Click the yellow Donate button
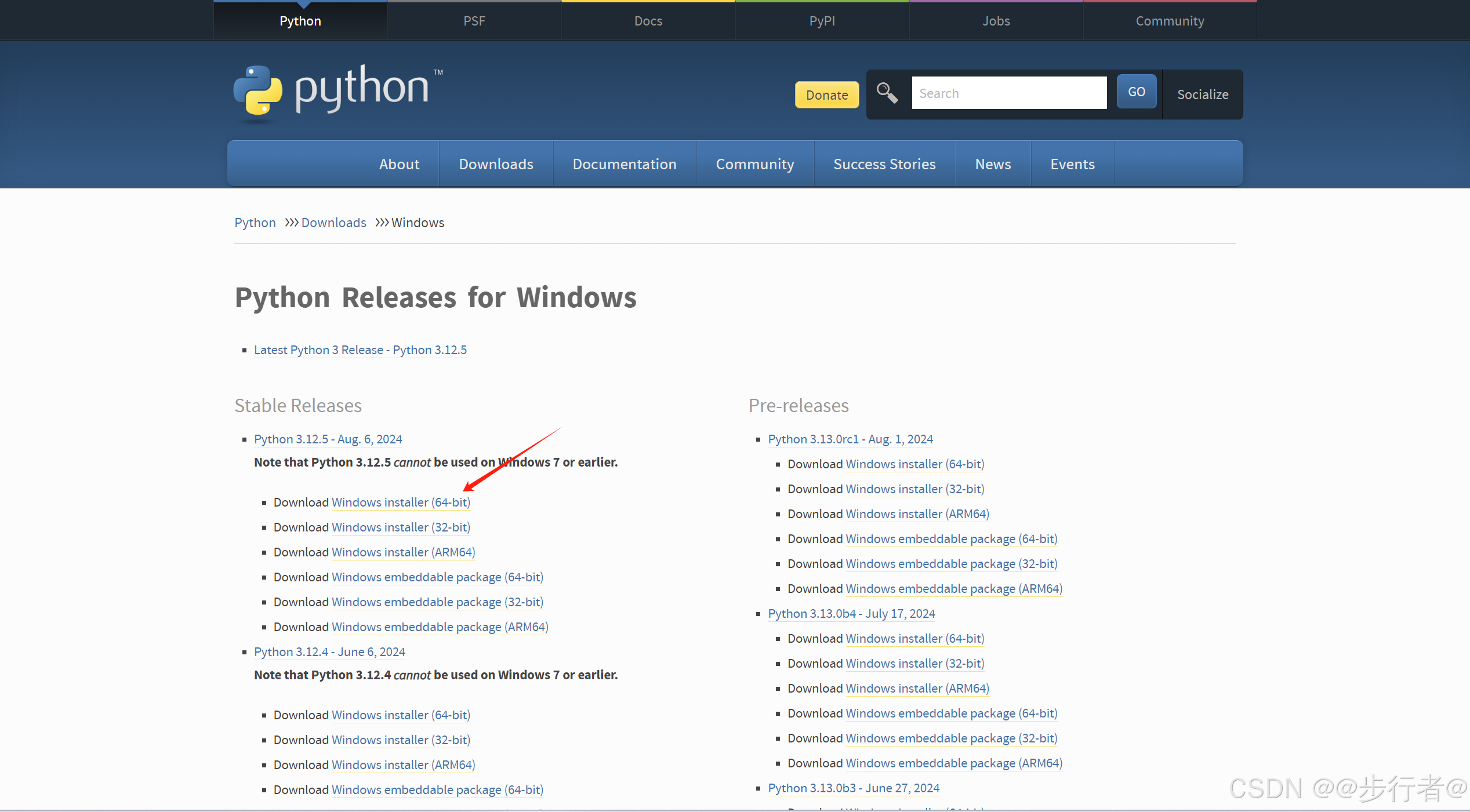 click(827, 94)
